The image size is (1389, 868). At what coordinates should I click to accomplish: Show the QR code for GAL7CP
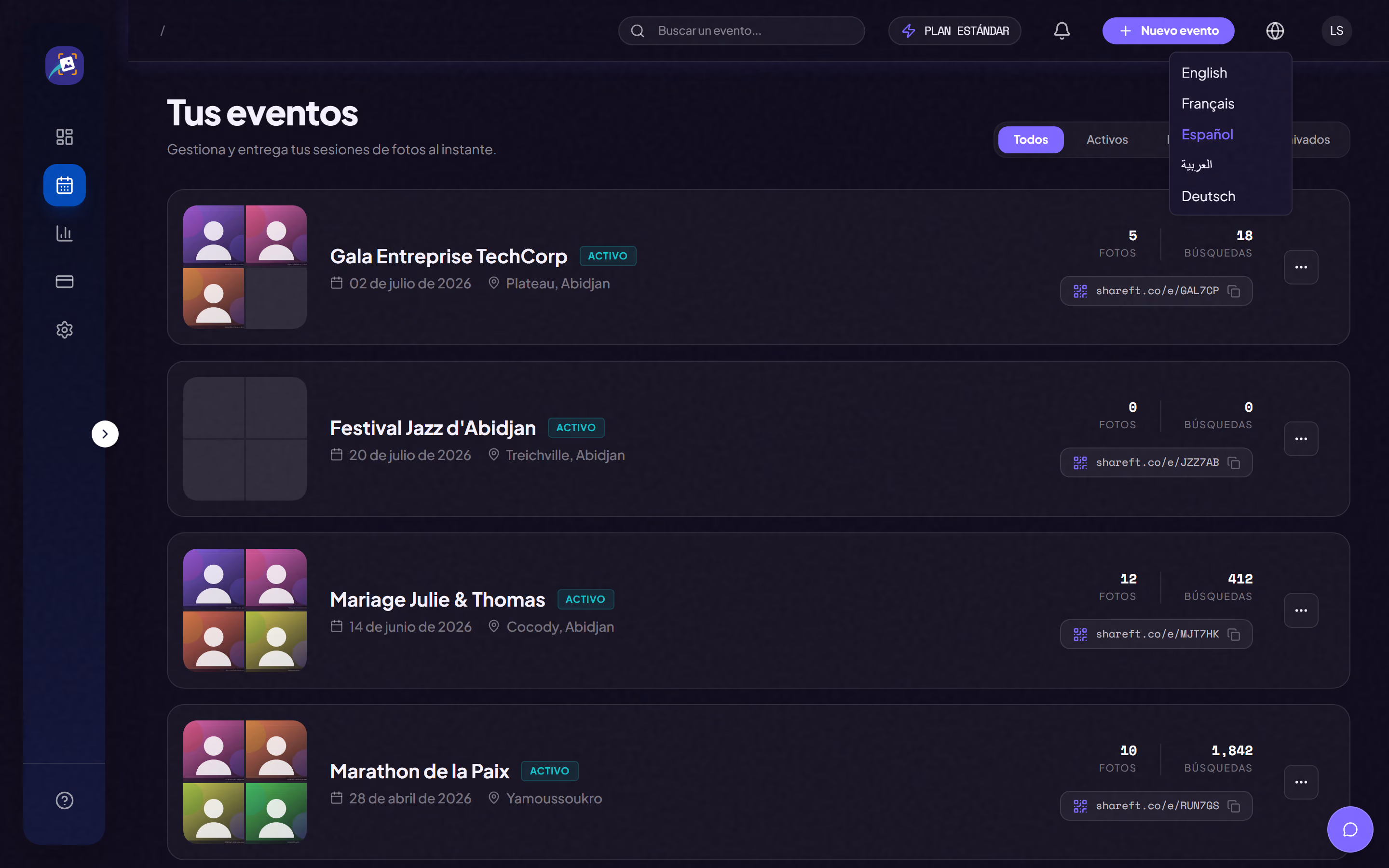click(1080, 291)
